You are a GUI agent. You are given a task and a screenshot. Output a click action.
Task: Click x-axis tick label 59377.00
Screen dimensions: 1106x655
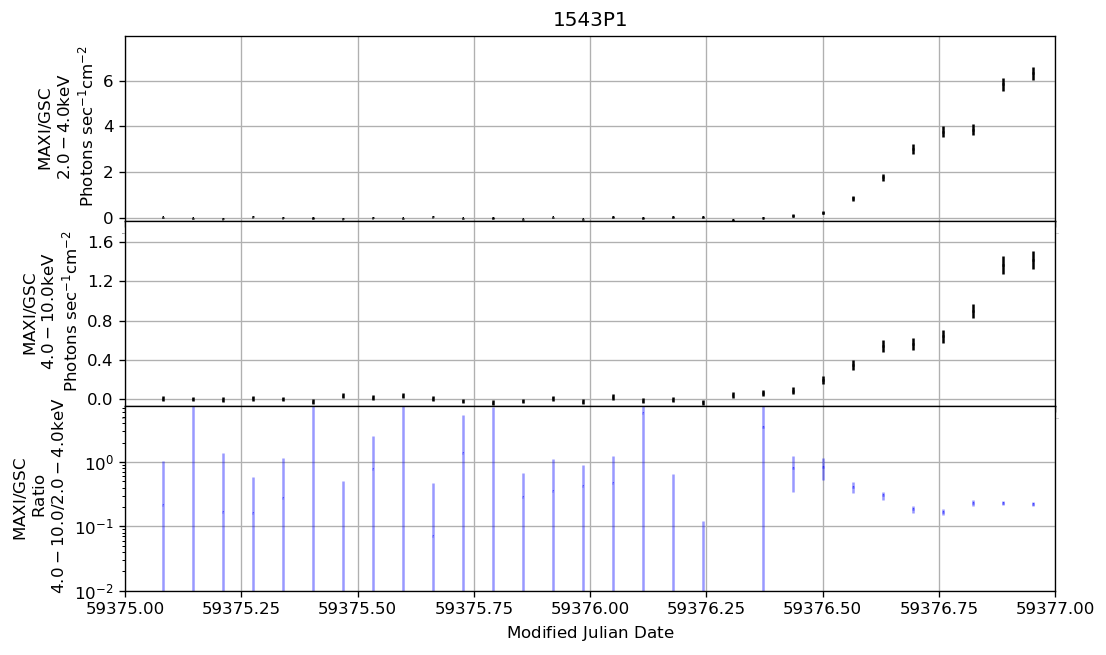1055,608
